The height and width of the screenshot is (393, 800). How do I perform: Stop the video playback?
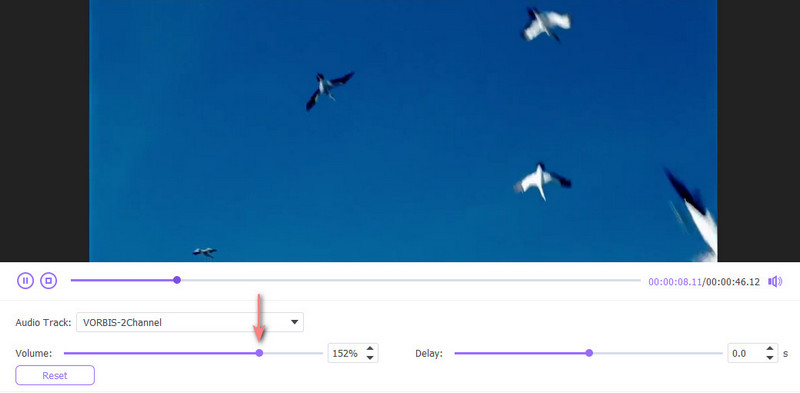coord(48,281)
